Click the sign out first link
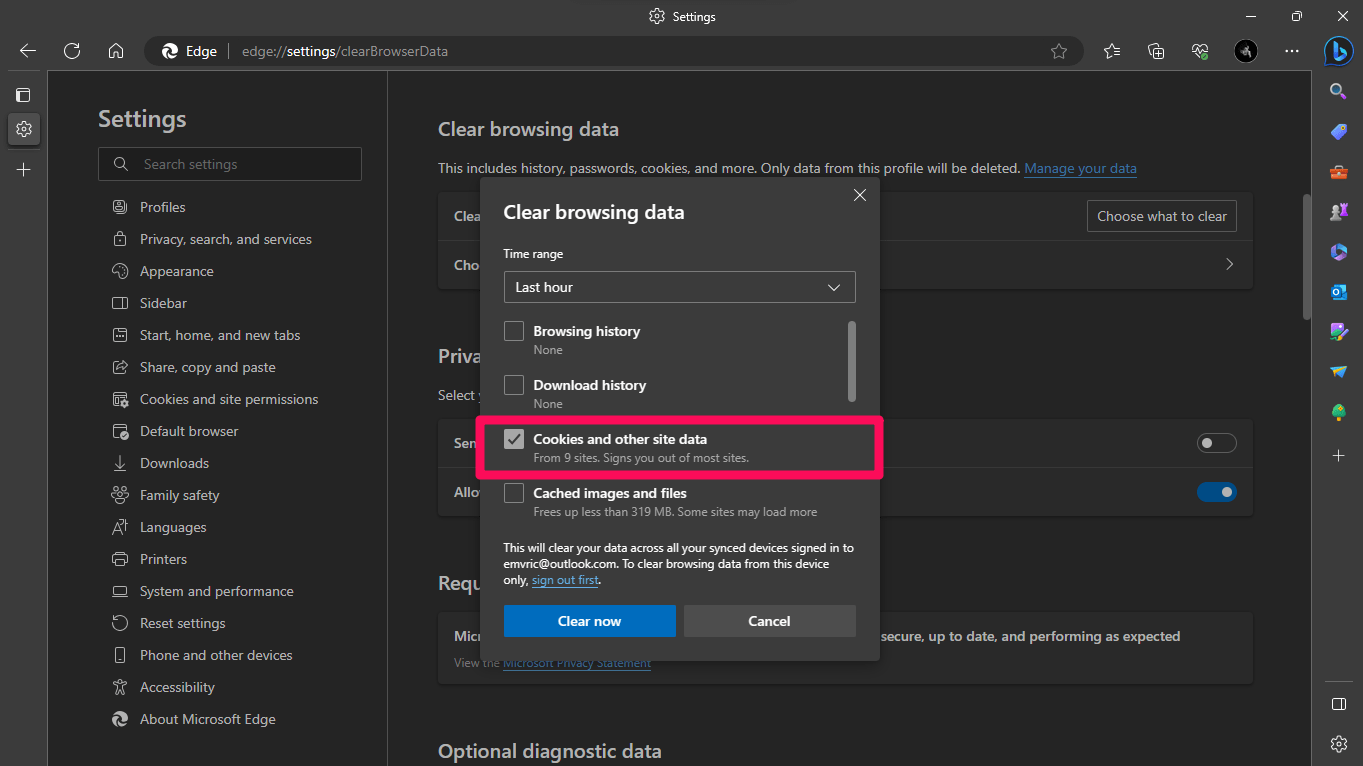Viewport: 1363px width, 766px height. (x=565, y=580)
